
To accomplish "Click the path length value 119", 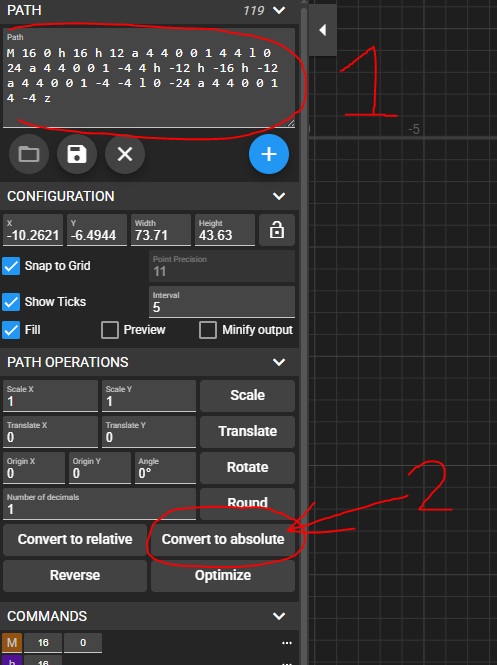I will 254,11.
